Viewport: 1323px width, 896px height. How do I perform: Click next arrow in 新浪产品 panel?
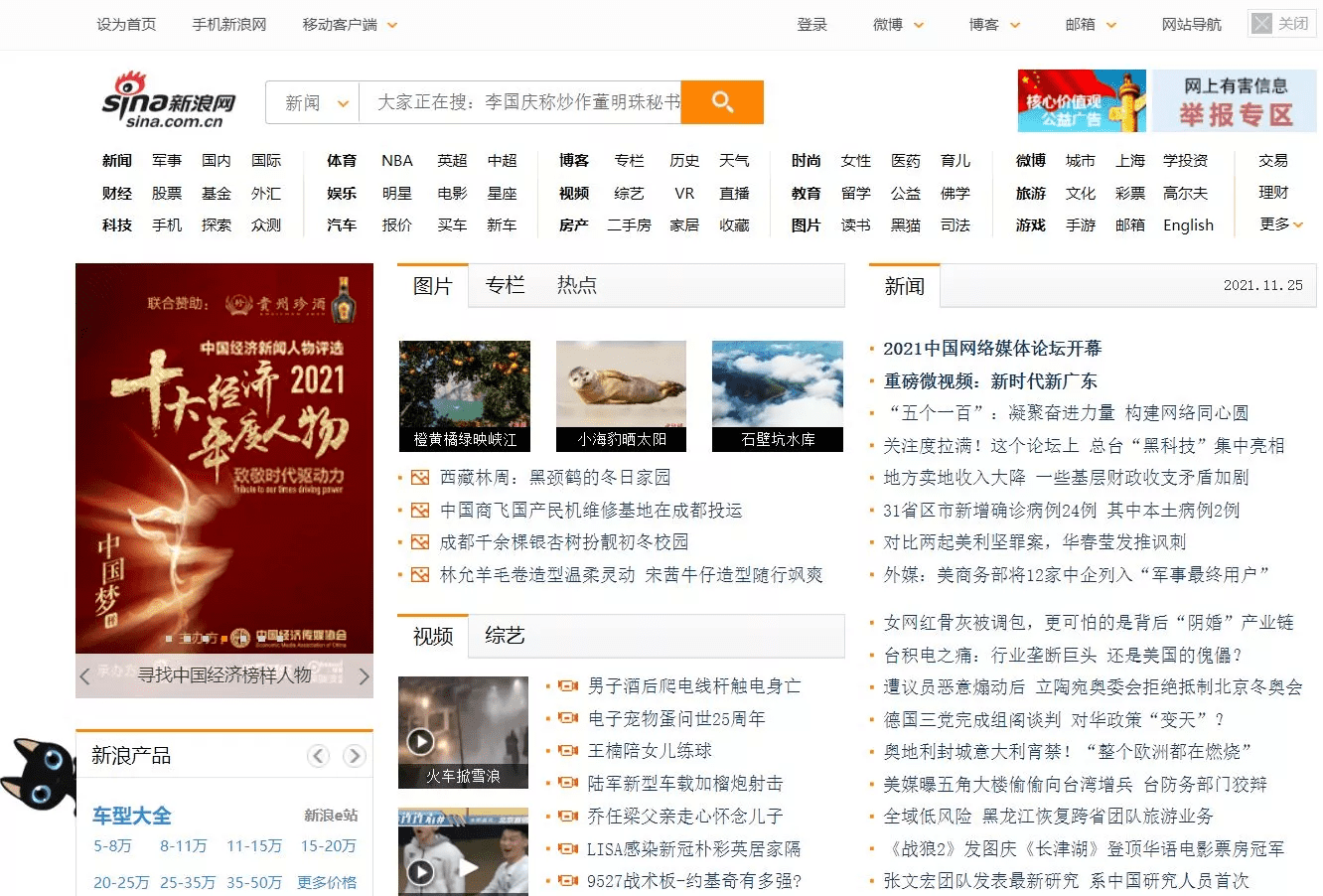354,756
